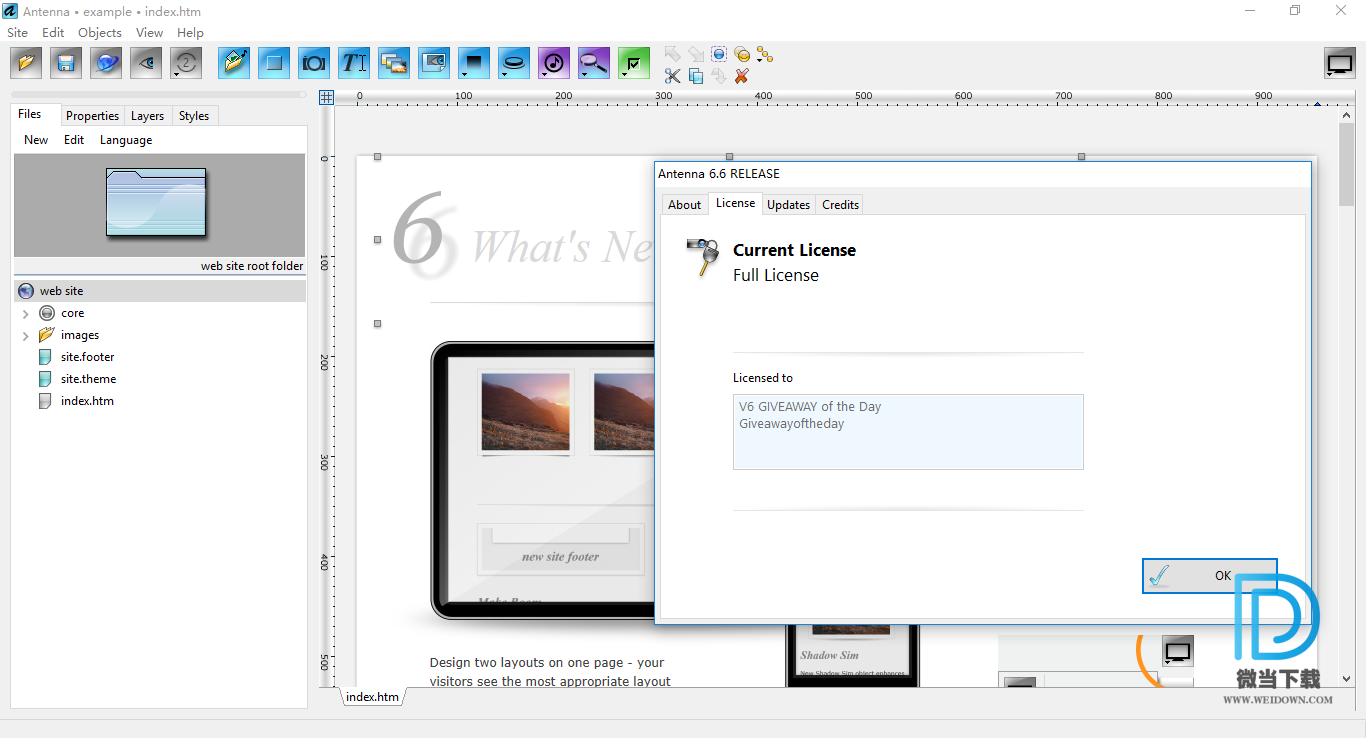The height and width of the screenshot is (738, 1366).
Task: Switch to the Layers panel tab
Action: pyautogui.click(x=148, y=116)
